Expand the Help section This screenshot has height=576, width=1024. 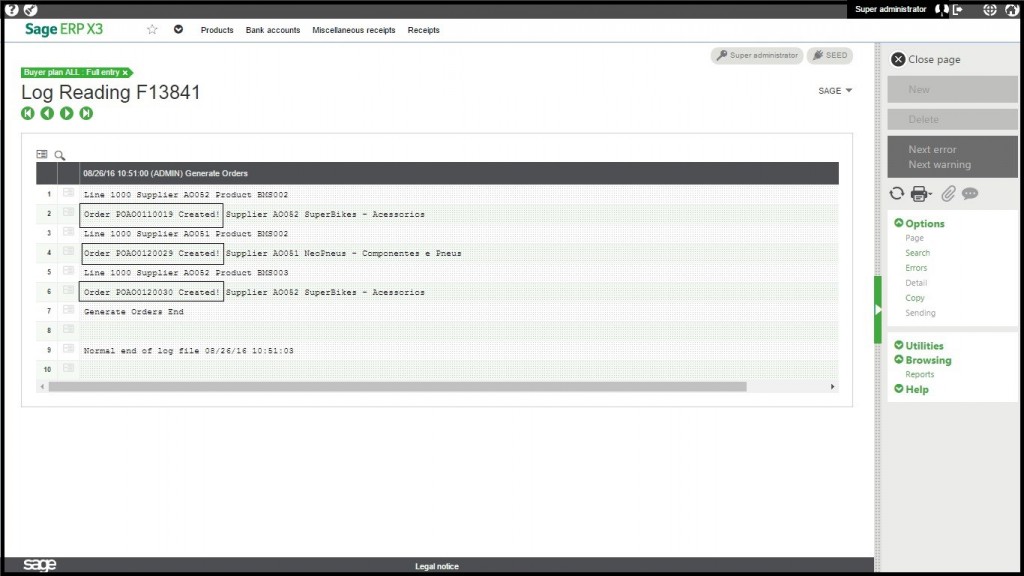click(x=912, y=389)
